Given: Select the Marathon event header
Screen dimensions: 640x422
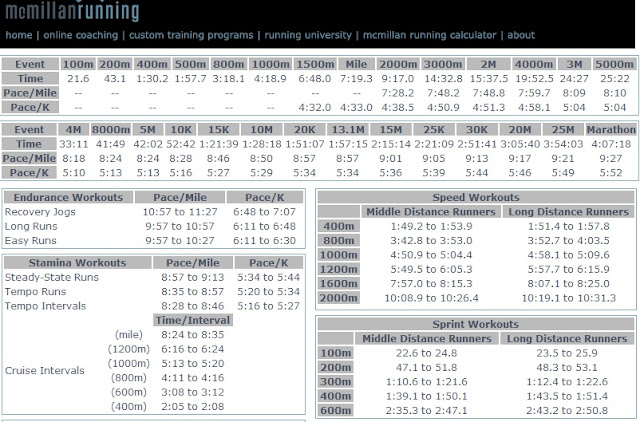Looking at the screenshot, I should coord(611,129).
